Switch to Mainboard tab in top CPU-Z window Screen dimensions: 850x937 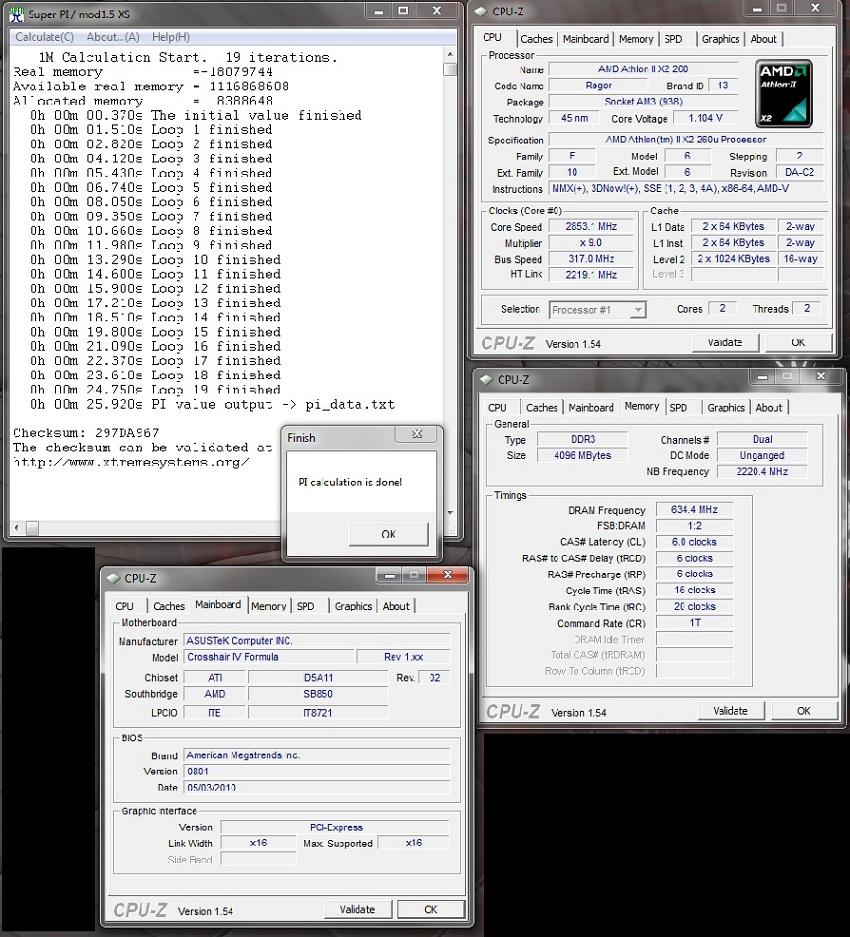586,39
